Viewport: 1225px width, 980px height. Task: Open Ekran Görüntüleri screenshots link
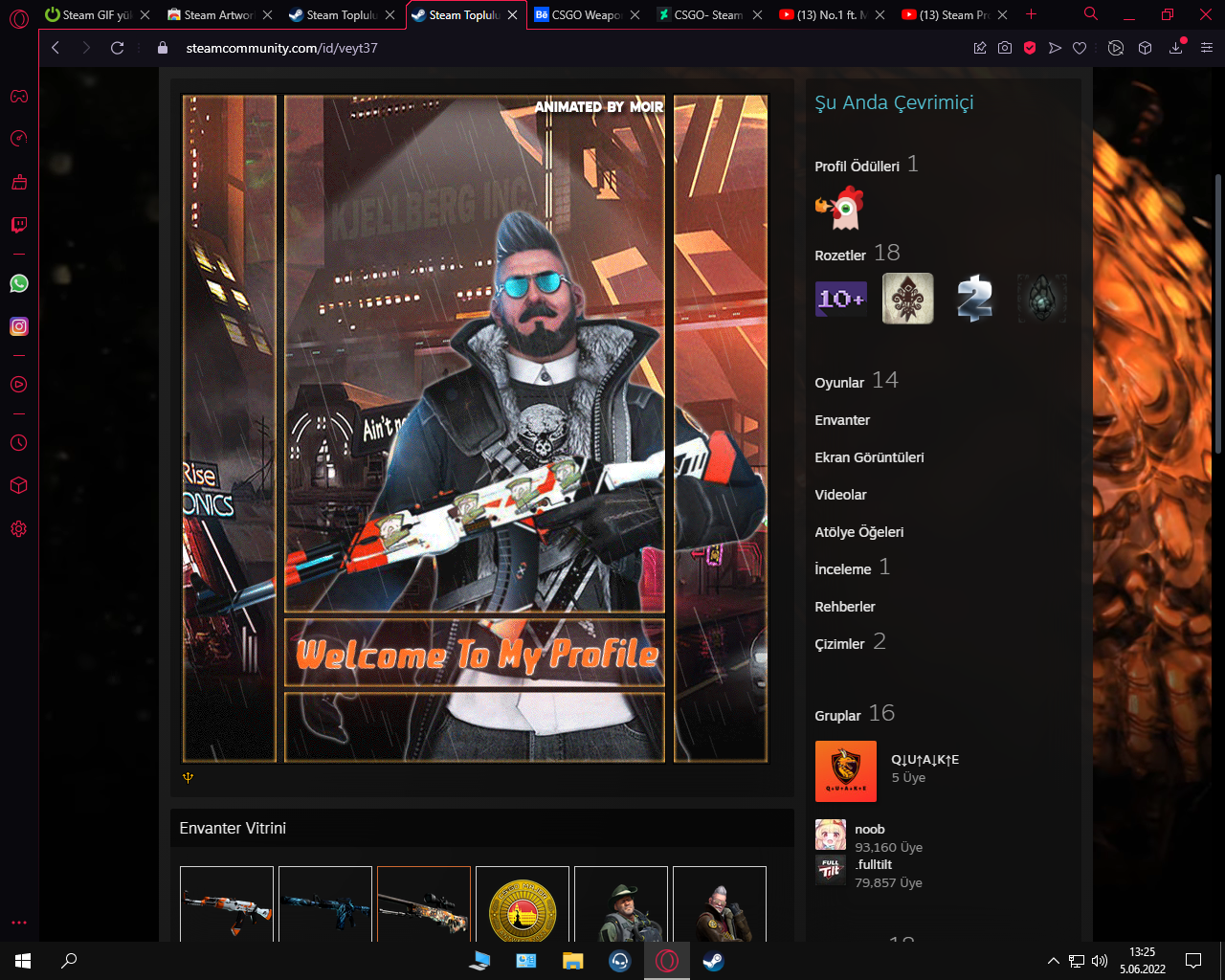coord(869,457)
